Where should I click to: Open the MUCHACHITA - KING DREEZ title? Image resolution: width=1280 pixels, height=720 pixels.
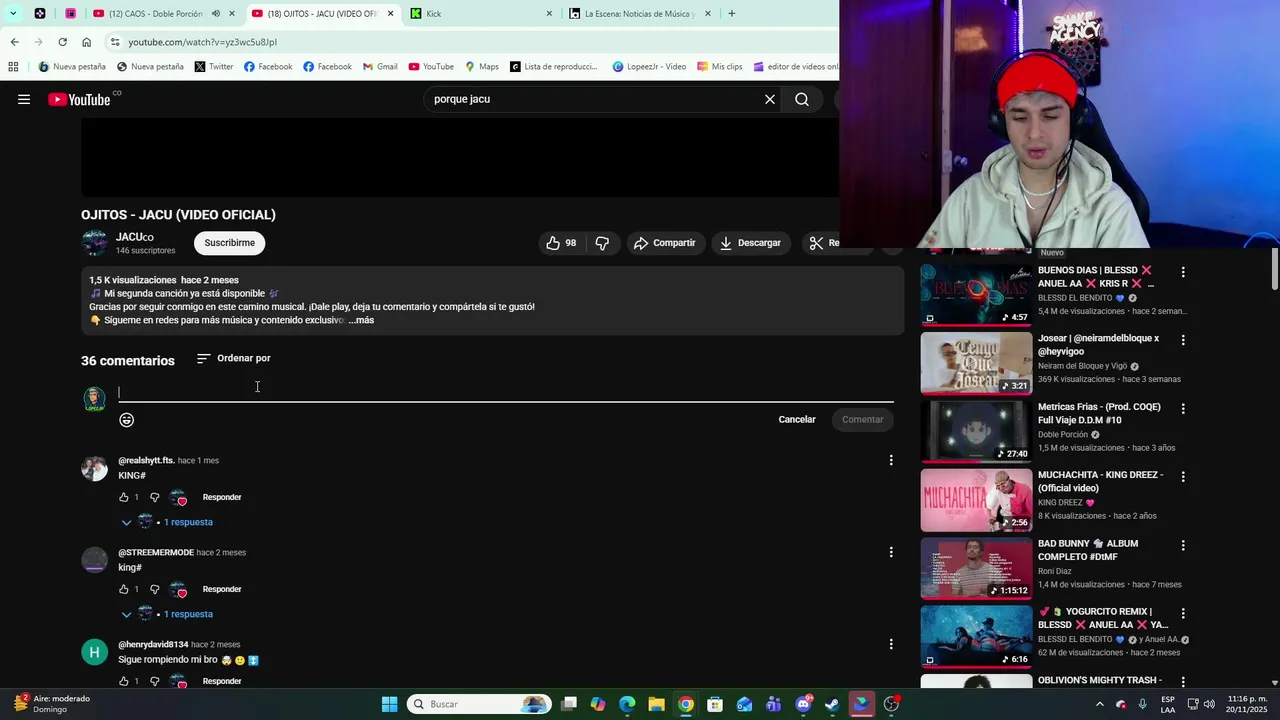[x=1100, y=481]
